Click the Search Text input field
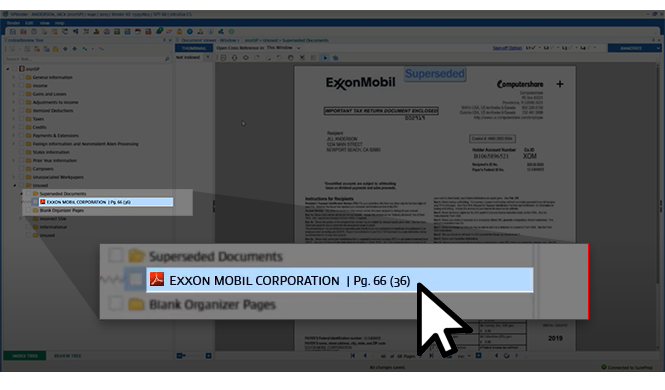Viewport: 665px width, 390px height. tap(84, 59)
